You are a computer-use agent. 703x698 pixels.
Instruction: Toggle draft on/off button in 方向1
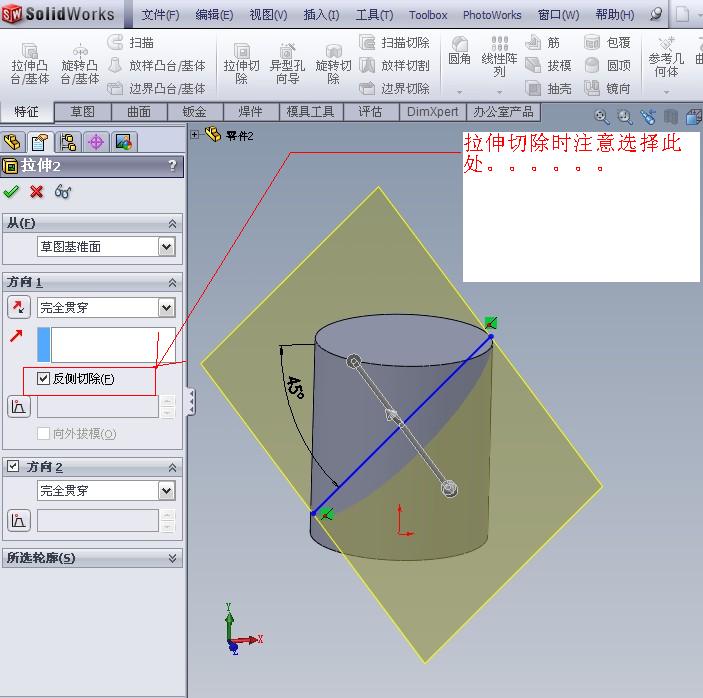[x=19, y=407]
